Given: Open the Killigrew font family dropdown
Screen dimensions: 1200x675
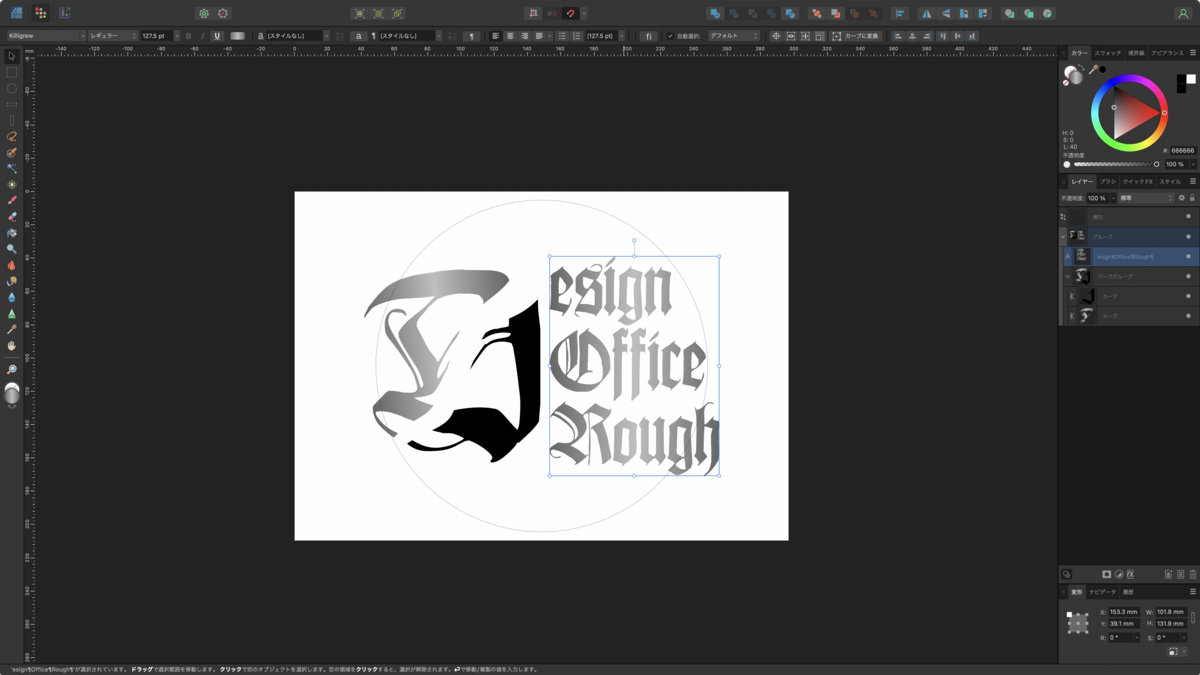Looking at the screenshot, I should [x=46, y=36].
